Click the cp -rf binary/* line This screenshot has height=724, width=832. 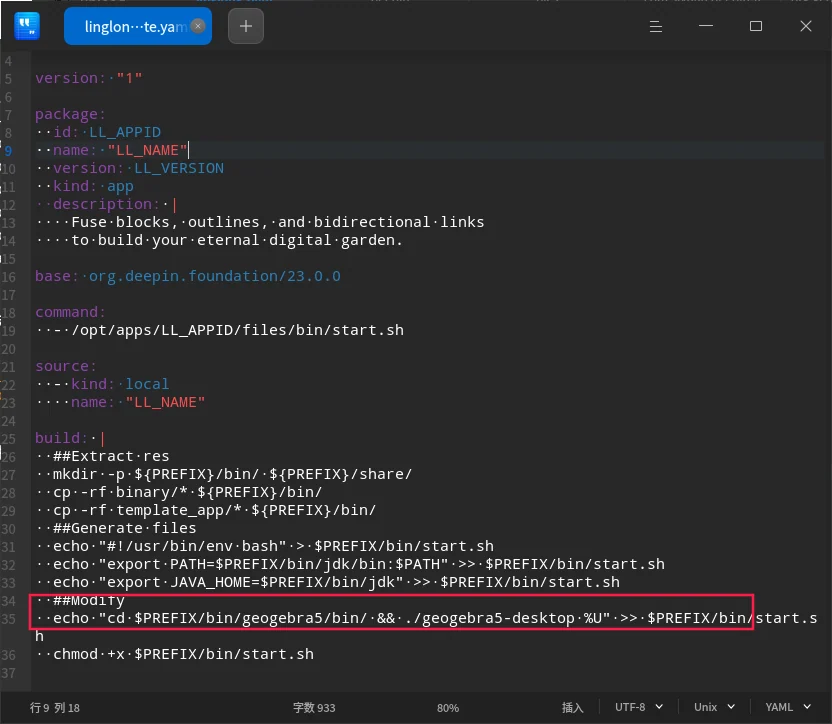(x=179, y=493)
